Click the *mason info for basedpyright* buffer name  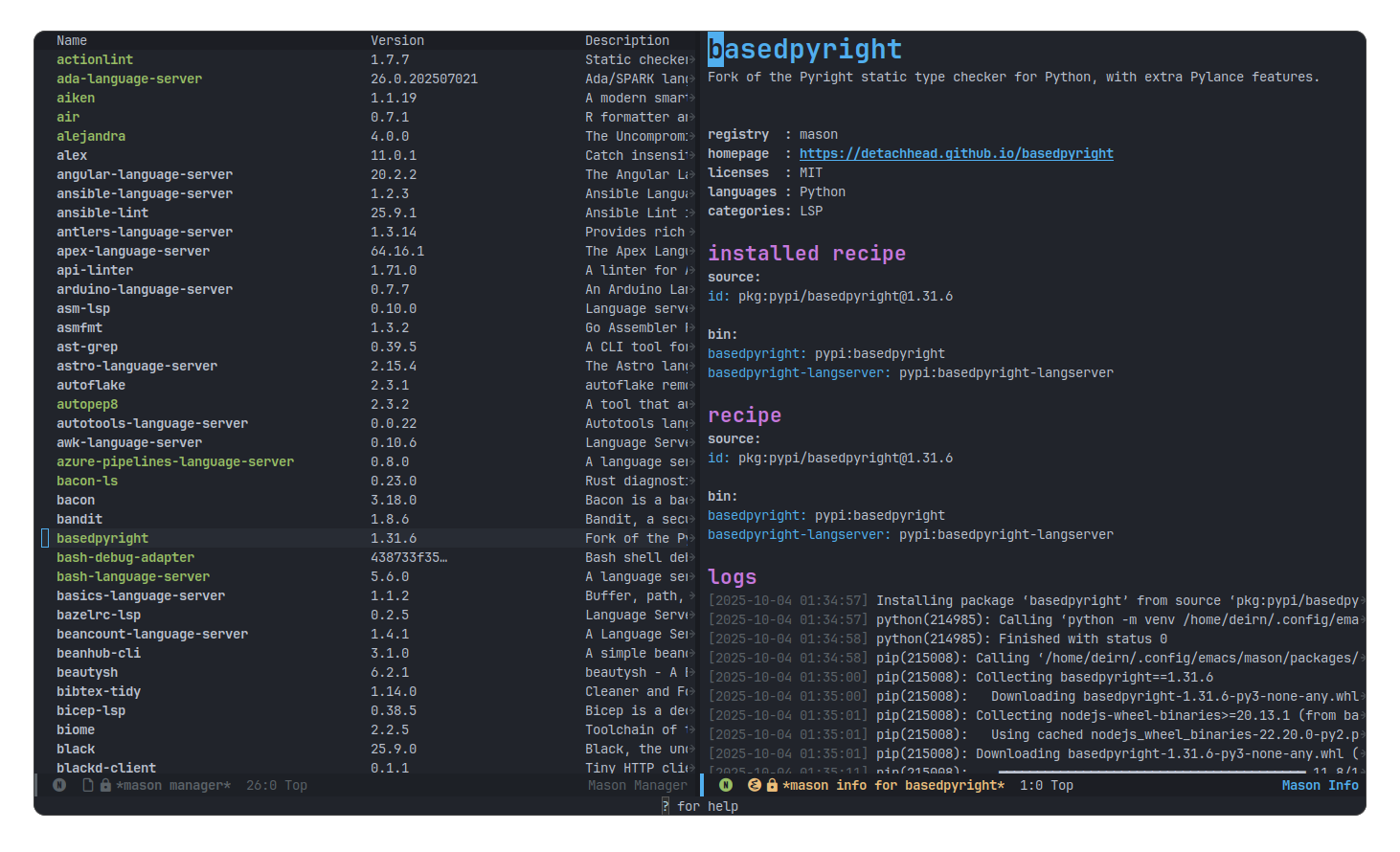coord(893,785)
